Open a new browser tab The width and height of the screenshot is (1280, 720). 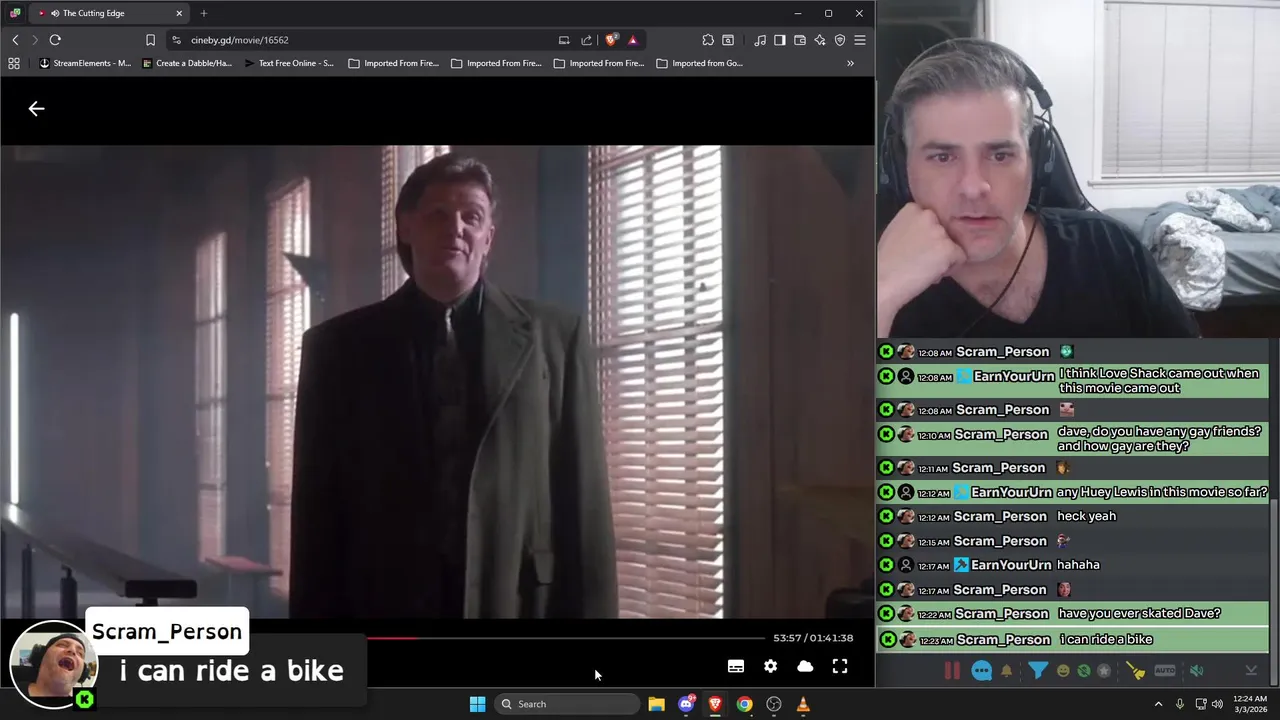click(204, 13)
